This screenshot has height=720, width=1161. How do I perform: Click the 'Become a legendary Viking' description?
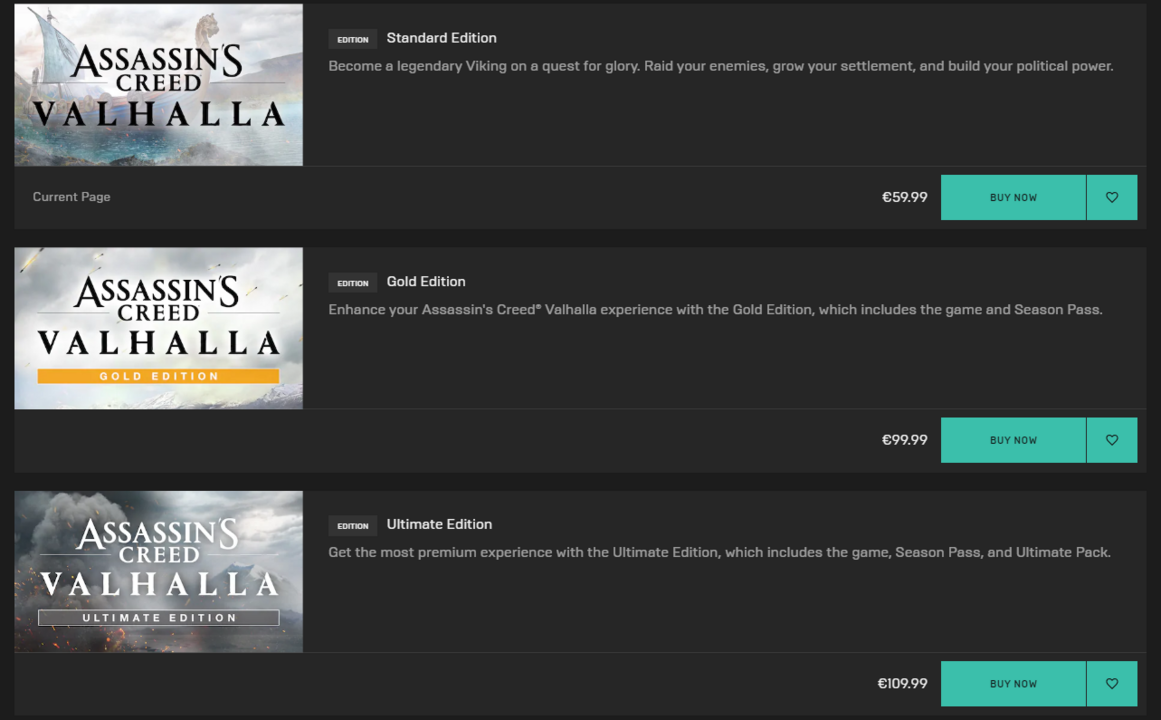pos(720,66)
